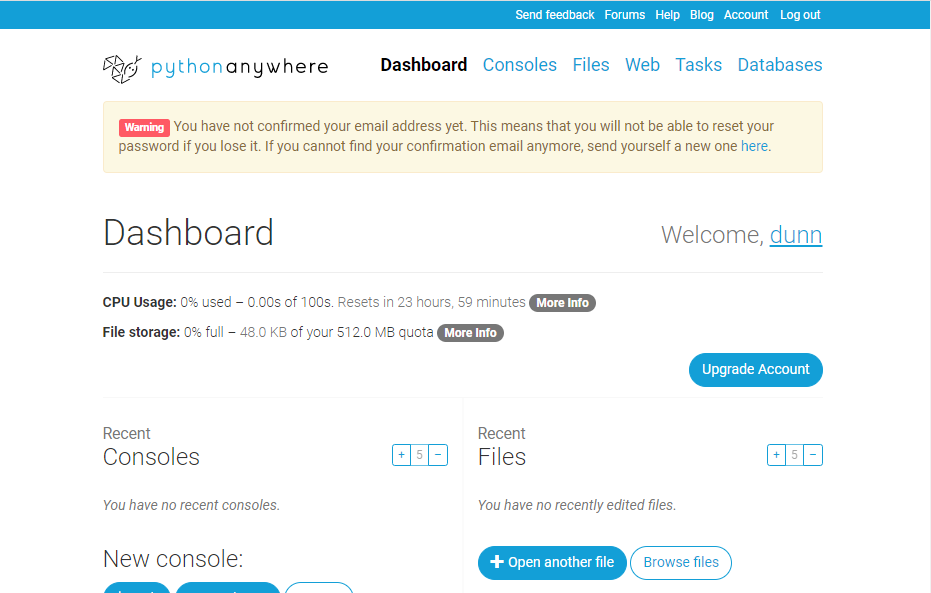Viewport: 931px width, 593px height.
Task: Go to the Web tab
Action: coord(642,65)
